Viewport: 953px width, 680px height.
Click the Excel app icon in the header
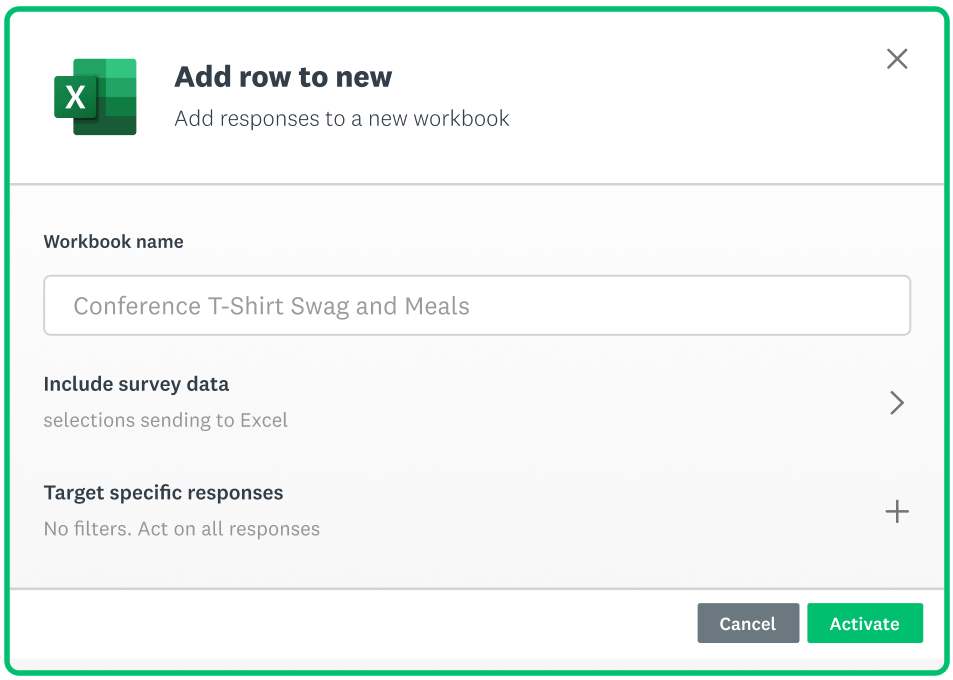coord(95,97)
